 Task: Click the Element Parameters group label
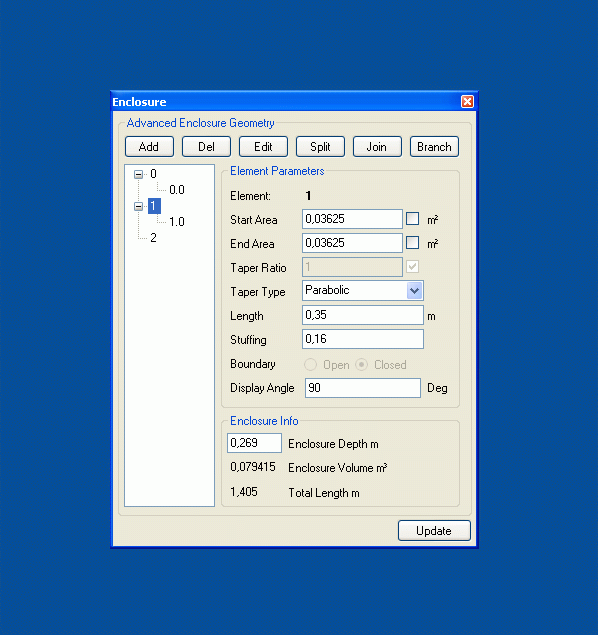[x=277, y=171]
